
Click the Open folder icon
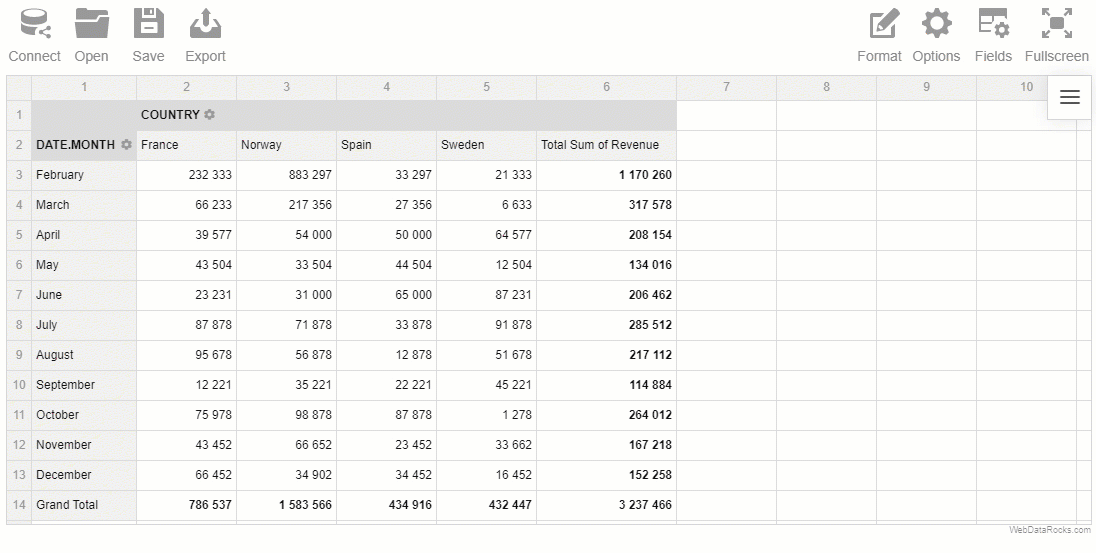[92, 24]
